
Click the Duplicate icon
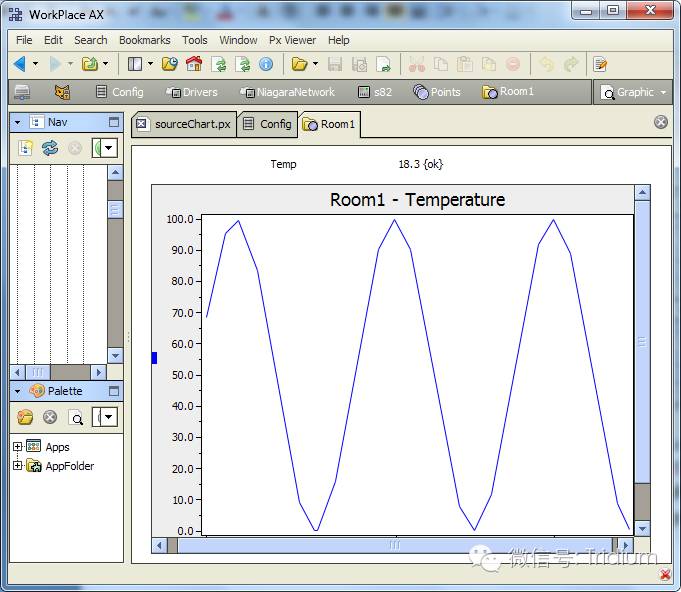[x=489, y=64]
